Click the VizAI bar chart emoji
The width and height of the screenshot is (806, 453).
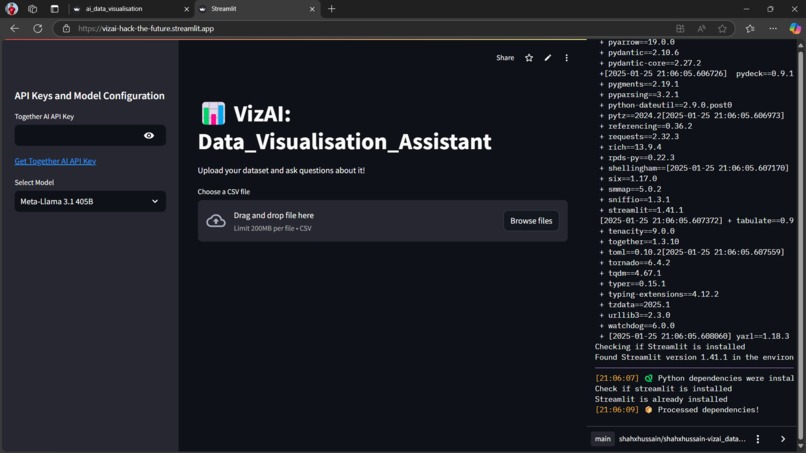click(x=213, y=114)
